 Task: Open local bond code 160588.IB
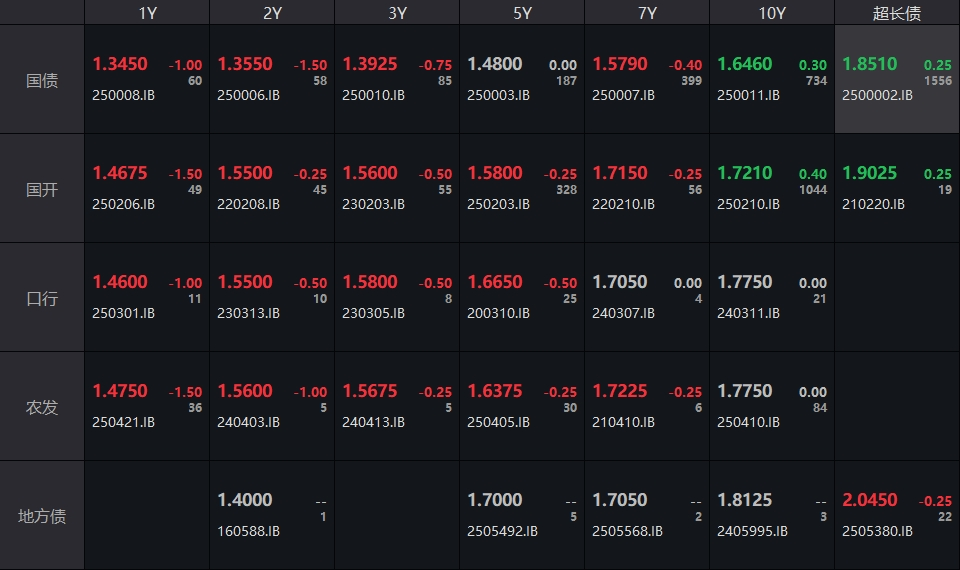point(248,531)
